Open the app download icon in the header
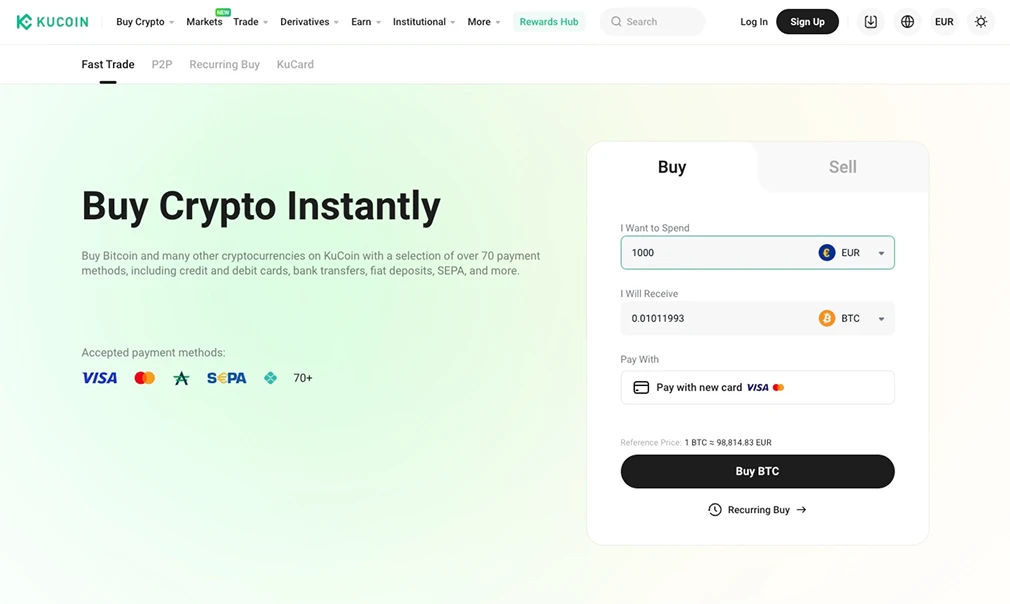 point(870,20)
